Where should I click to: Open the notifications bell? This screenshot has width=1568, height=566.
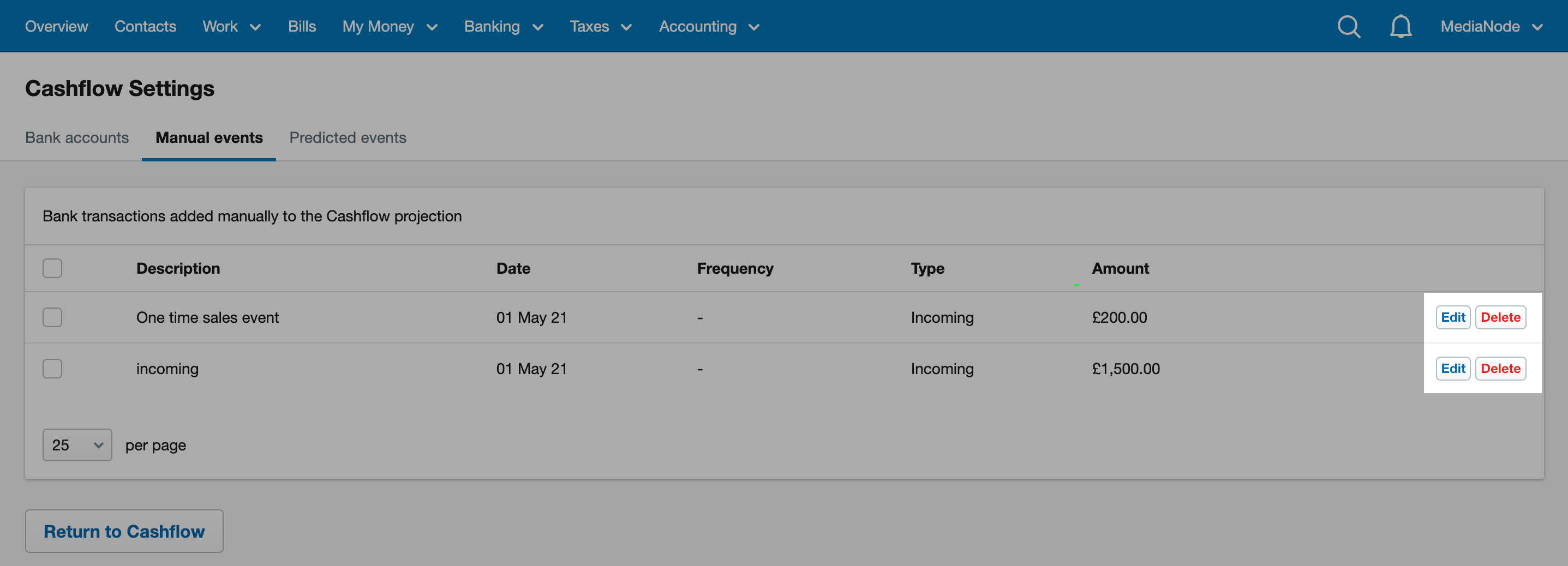tap(1401, 26)
